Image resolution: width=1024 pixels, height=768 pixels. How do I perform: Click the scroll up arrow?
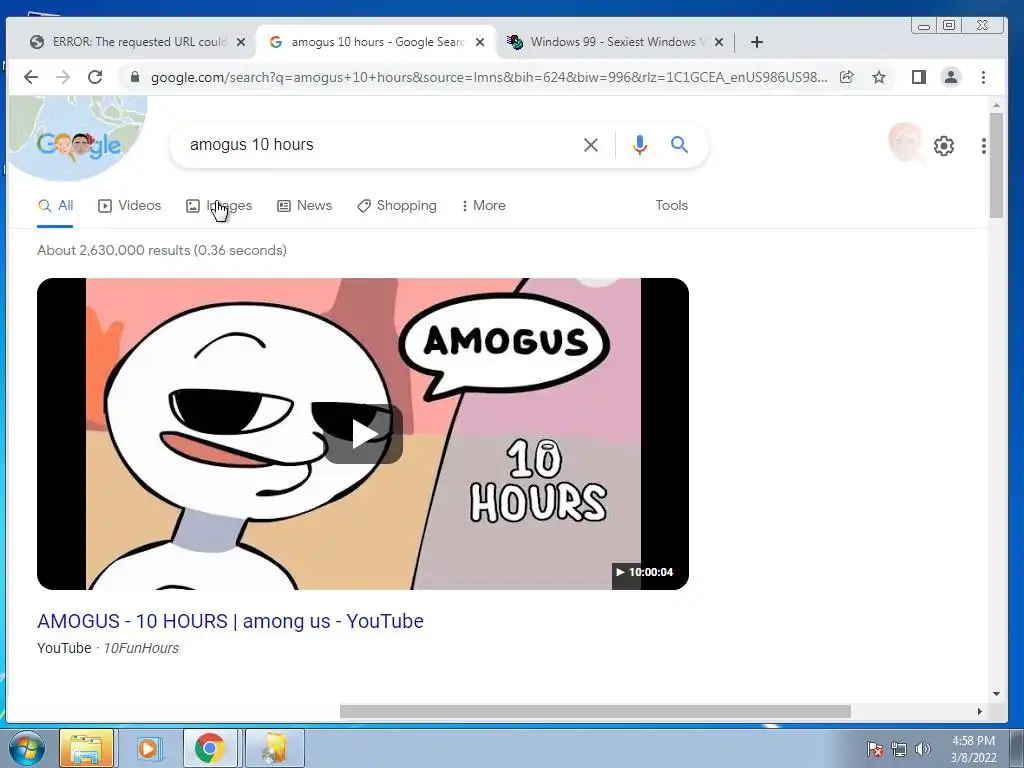tap(996, 104)
